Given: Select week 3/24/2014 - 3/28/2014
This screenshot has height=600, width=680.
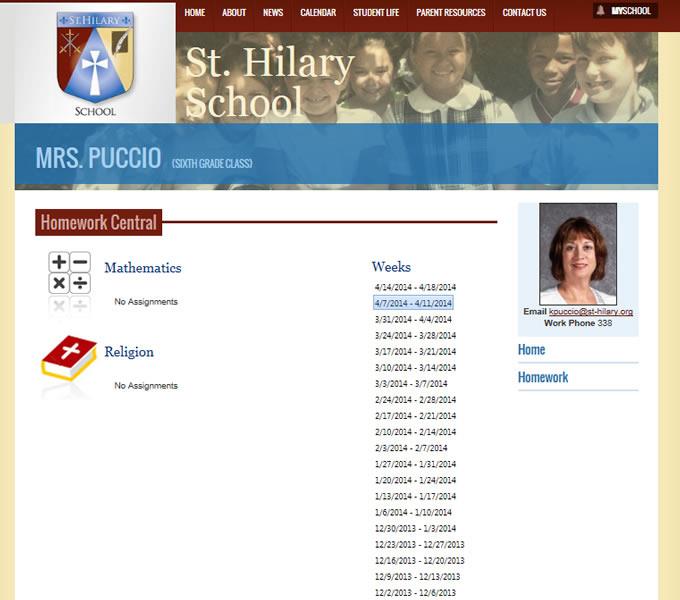Looking at the screenshot, I should [x=415, y=335].
